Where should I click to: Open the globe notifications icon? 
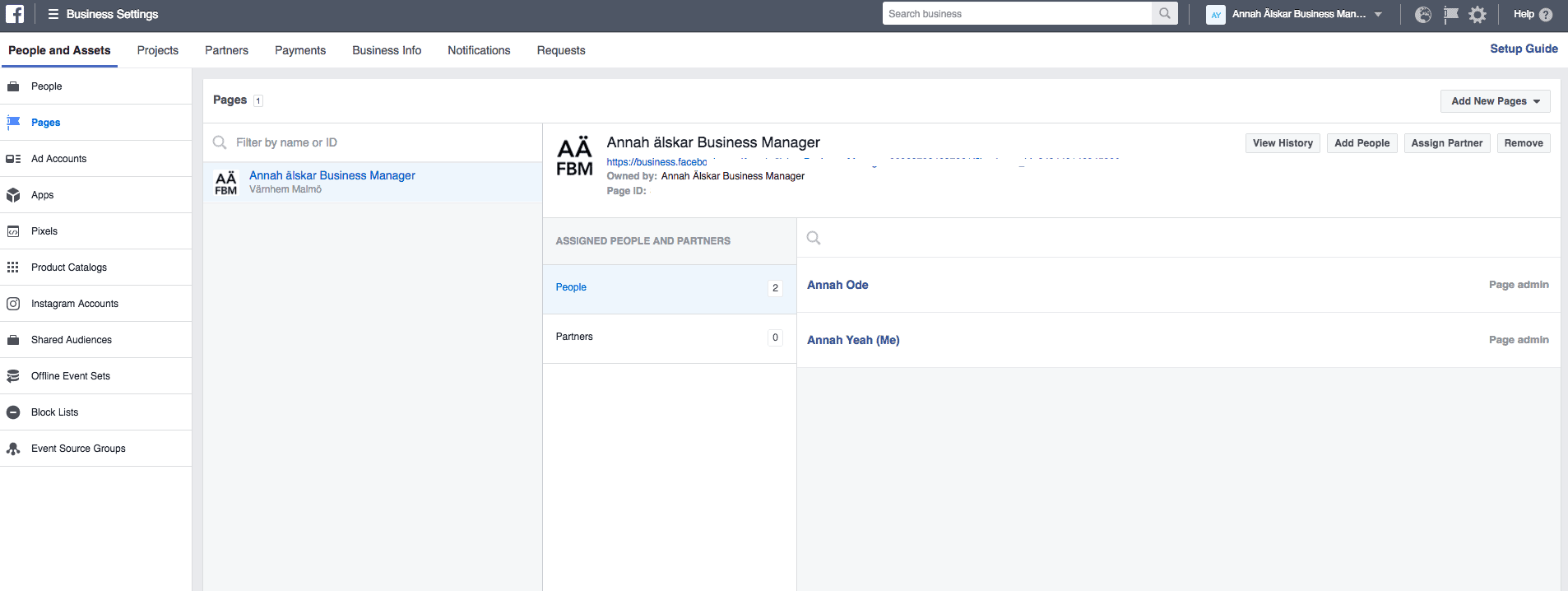pos(1422,15)
